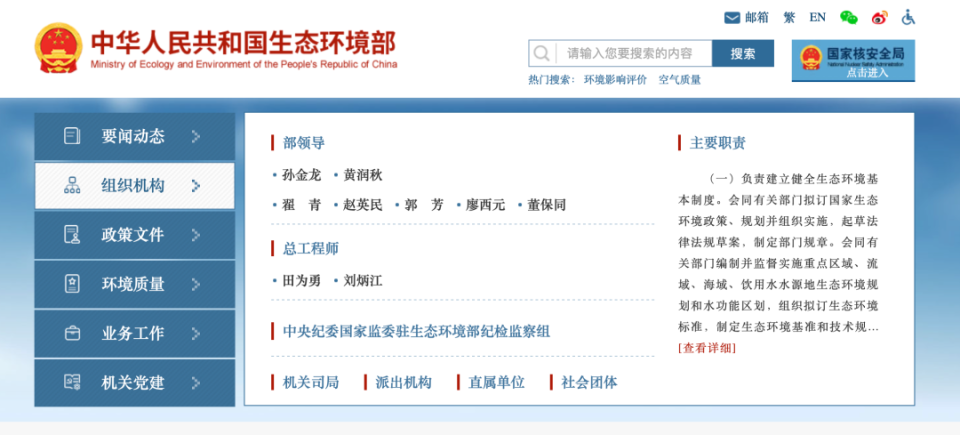Click the magnifier icon in search box
Viewport: 960px width, 435px height.
[541, 53]
